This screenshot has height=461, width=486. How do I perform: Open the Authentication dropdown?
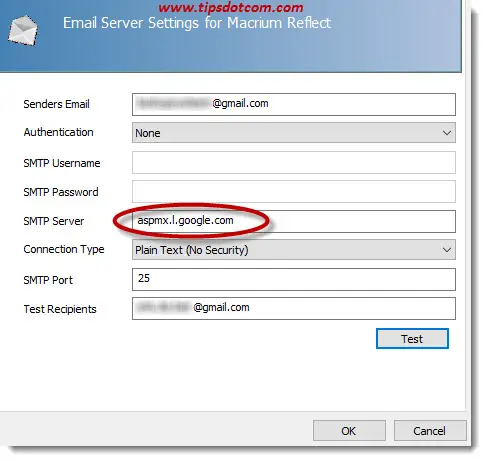[294, 133]
